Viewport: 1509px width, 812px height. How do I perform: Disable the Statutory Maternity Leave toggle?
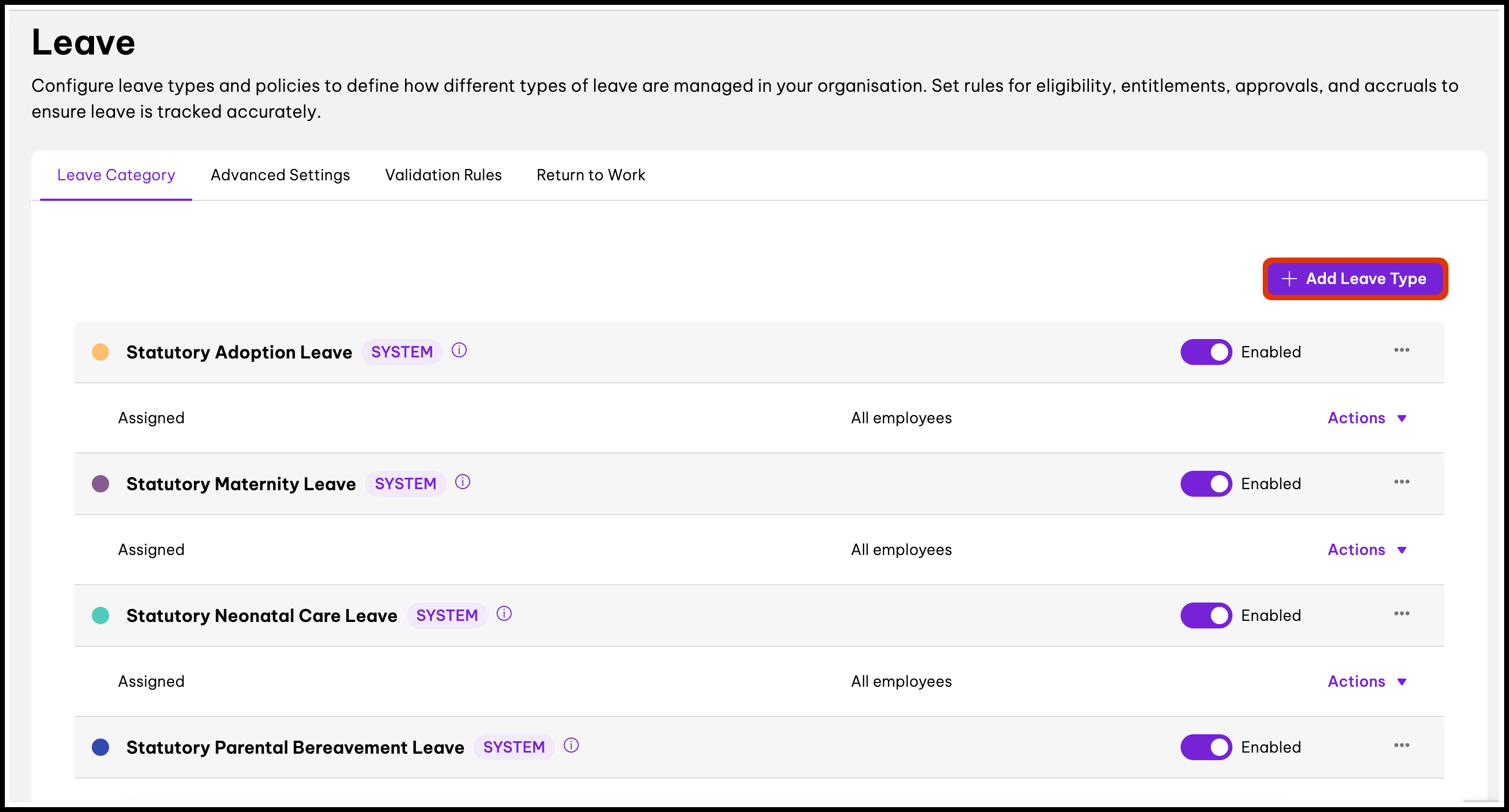click(1206, 484)
